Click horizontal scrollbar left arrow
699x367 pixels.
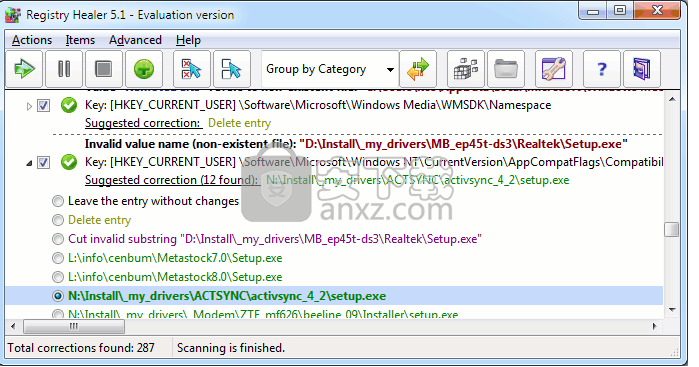click(x=13, y=326)
